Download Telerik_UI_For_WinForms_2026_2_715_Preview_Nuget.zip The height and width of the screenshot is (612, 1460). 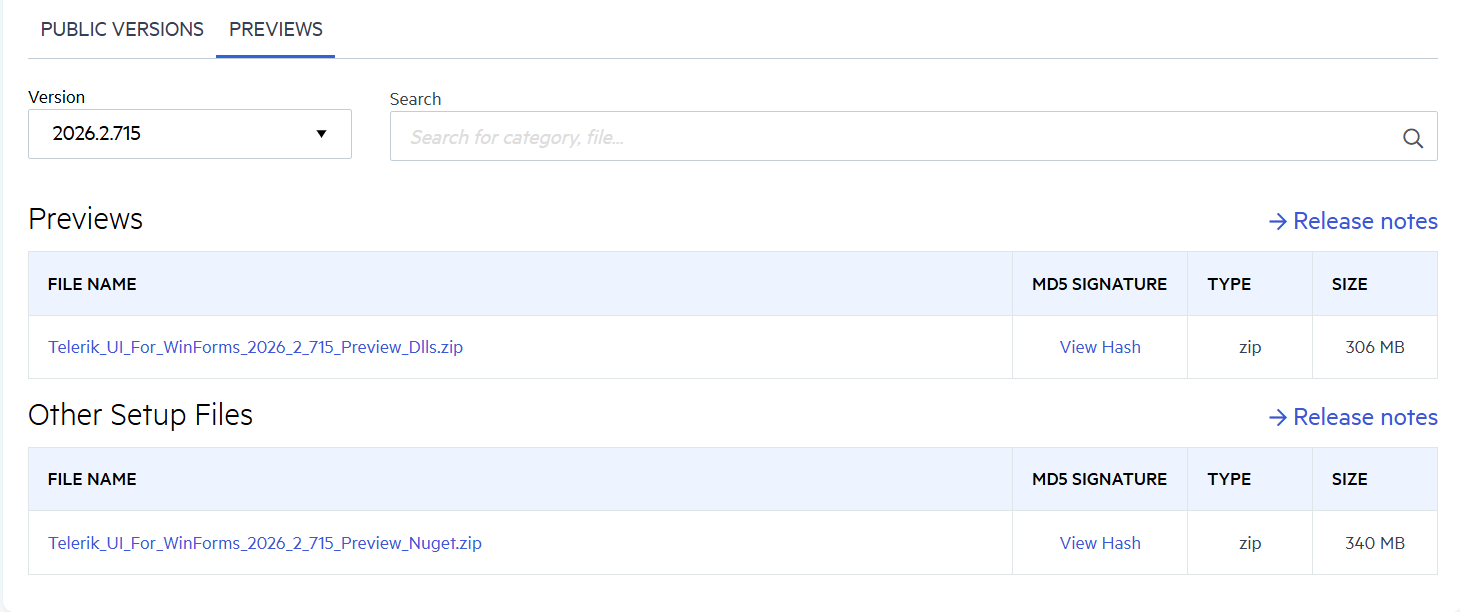pyautogui.click(x=265, y=543)
